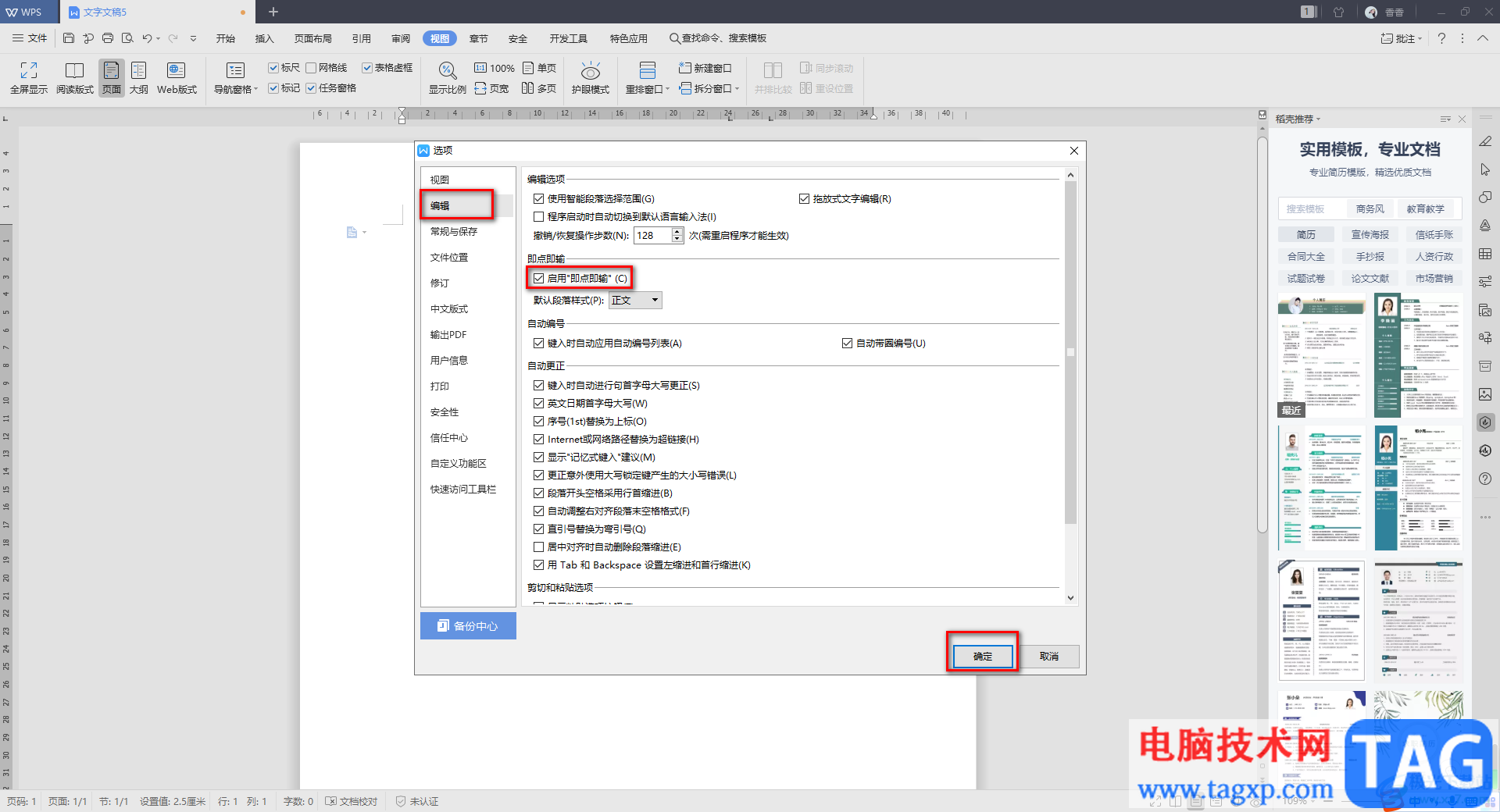
Task: Select the 简历 template category
Action: click(x=1306, y=234)
